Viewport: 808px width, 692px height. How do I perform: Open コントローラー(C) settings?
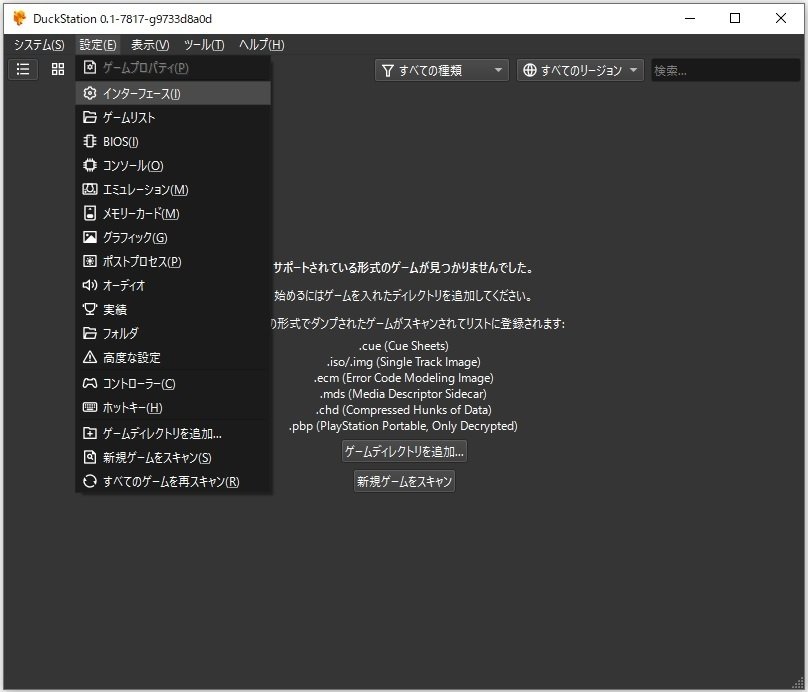pyautogui.click(x=173, y=383)
